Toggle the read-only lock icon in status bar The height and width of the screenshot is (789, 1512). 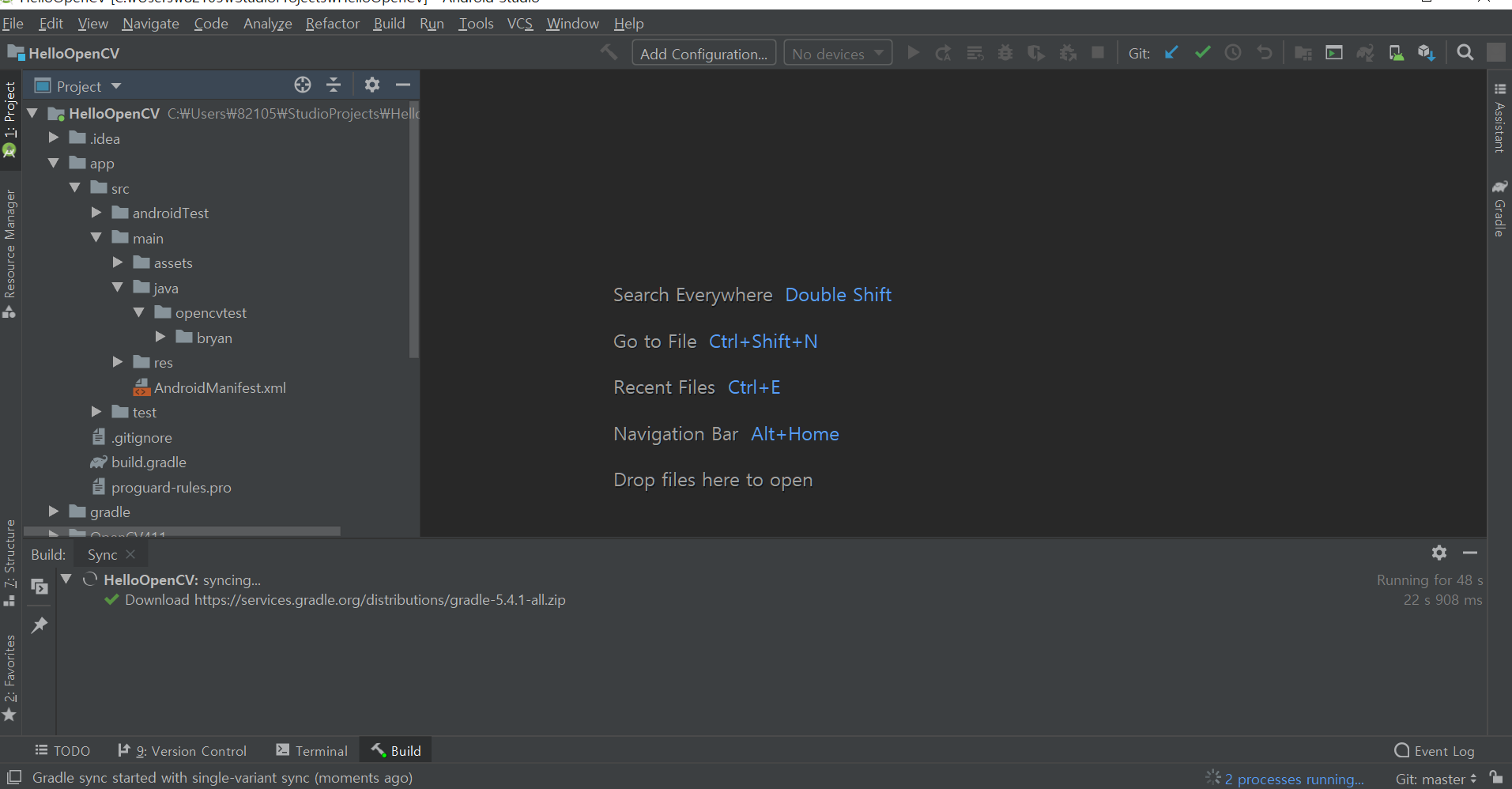[x=1495, y=777]
